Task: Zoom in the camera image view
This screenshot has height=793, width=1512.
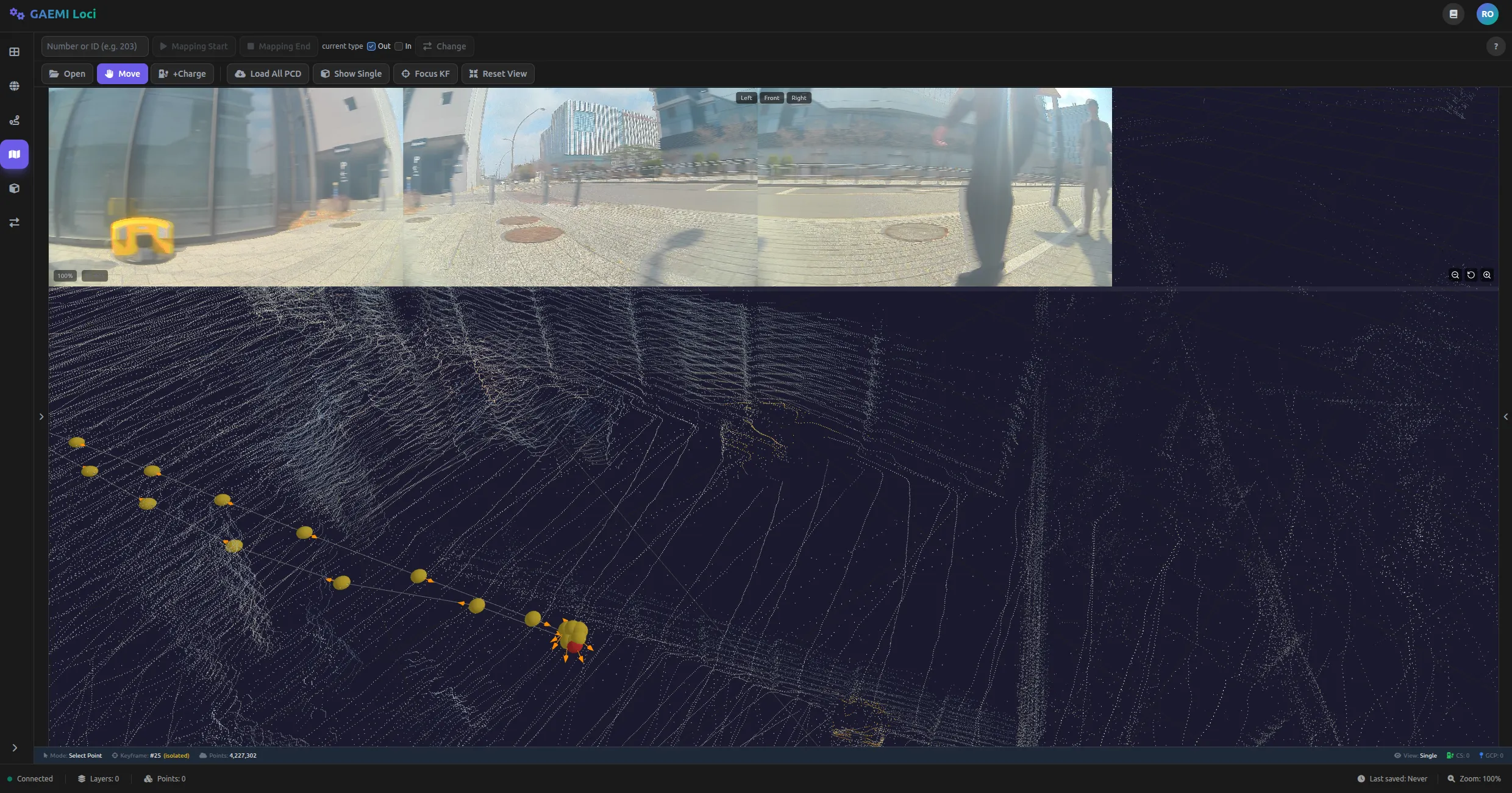Action: [x=1487, y=275]
